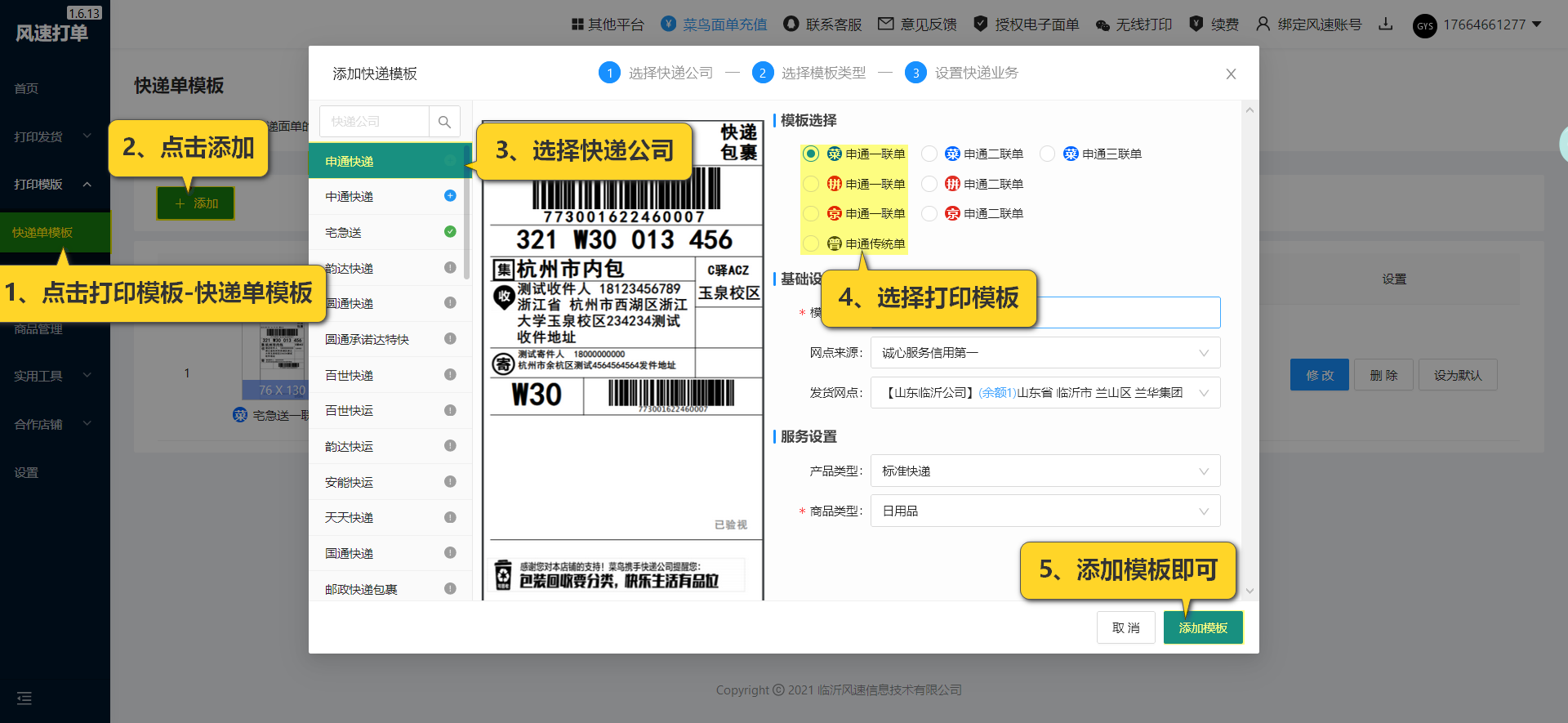Viewport: 1568px width, 723px height.
Task: Click the 绑定风速账号 person icon
Action: [1263, 25]
